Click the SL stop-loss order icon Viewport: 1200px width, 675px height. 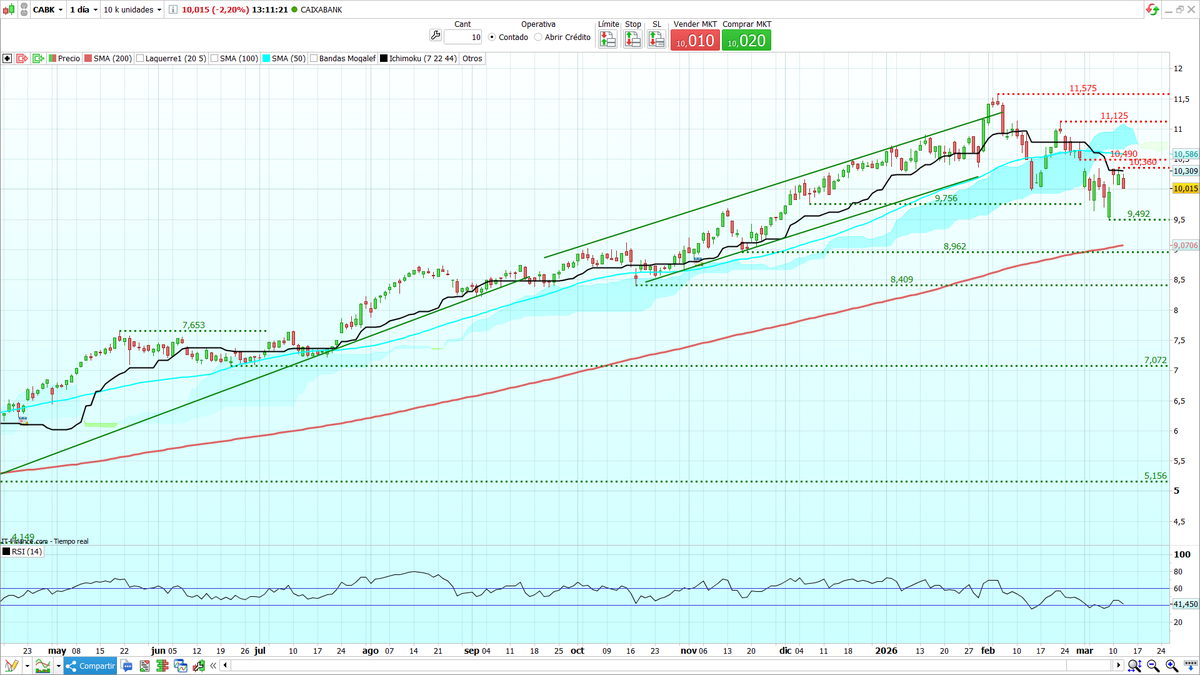click(x=657, y=39)
